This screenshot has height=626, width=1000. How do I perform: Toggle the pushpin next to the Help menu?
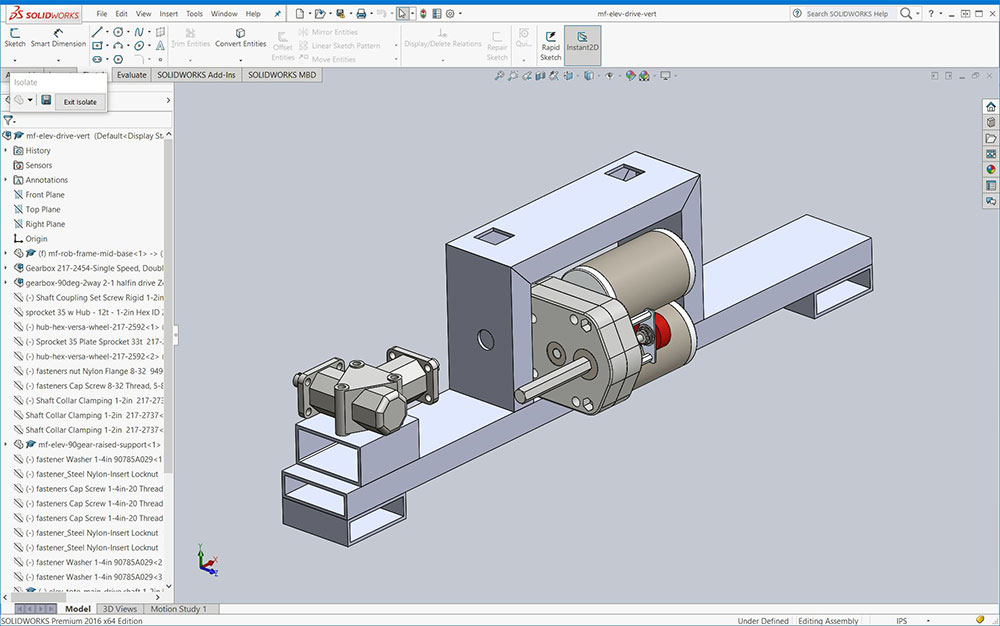coord(276,14)
